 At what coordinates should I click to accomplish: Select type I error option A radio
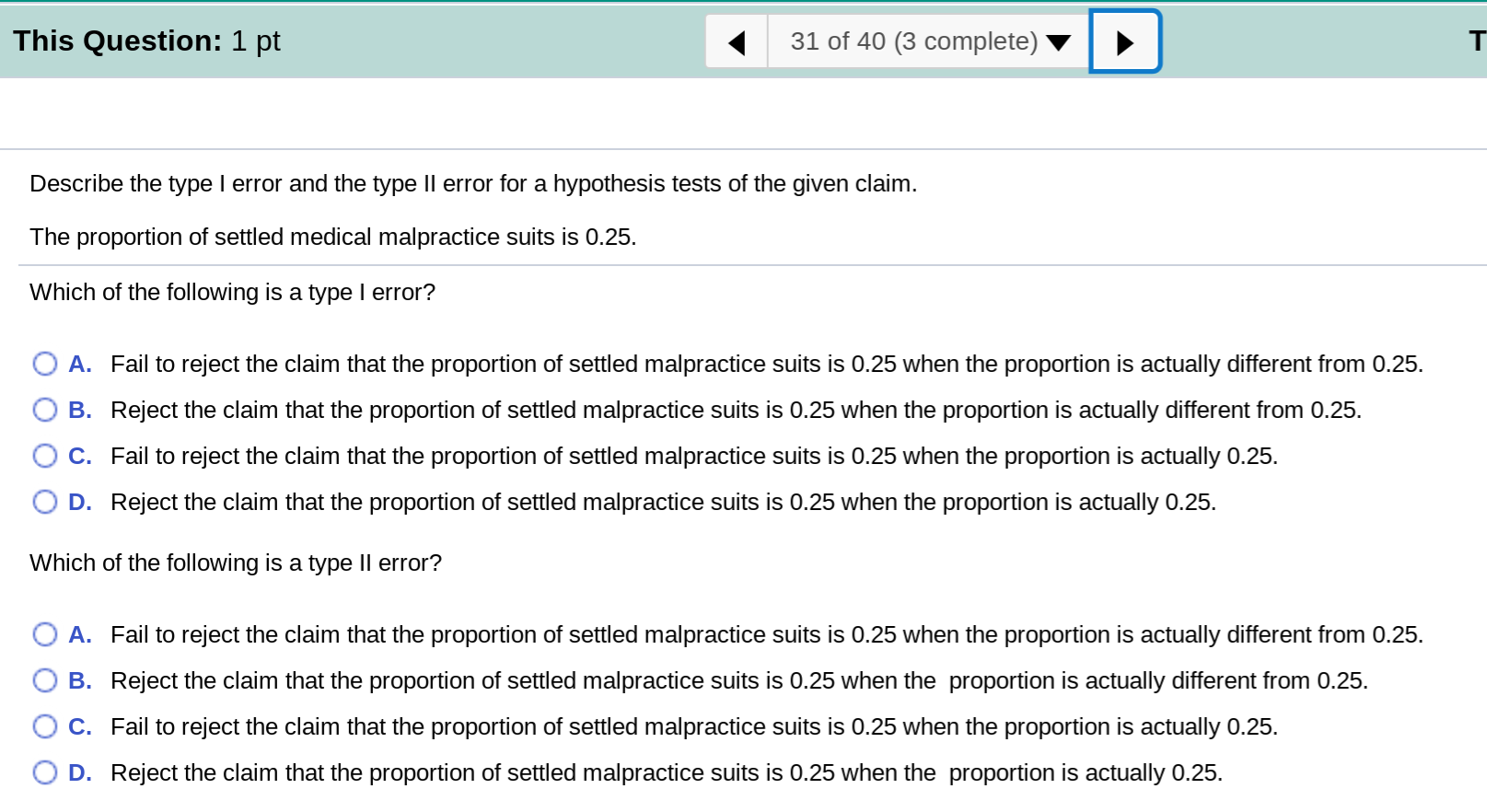(x=45, y=364)
